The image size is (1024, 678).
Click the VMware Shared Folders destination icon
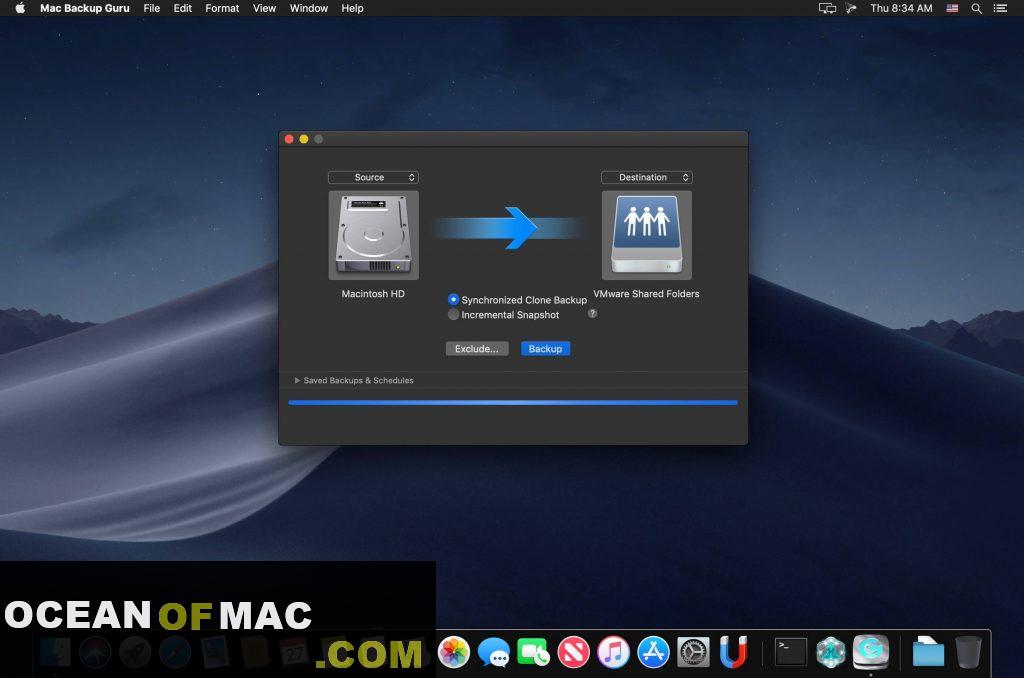click(x=647, y=235)
